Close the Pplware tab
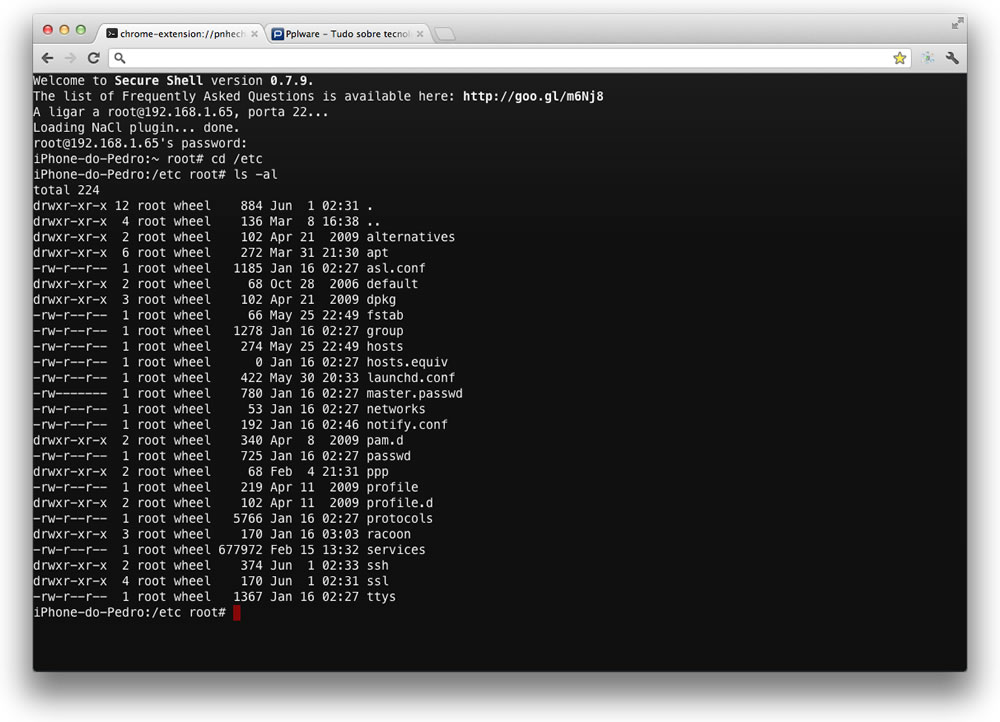1000x722 pixels. [x=420, y=34]
